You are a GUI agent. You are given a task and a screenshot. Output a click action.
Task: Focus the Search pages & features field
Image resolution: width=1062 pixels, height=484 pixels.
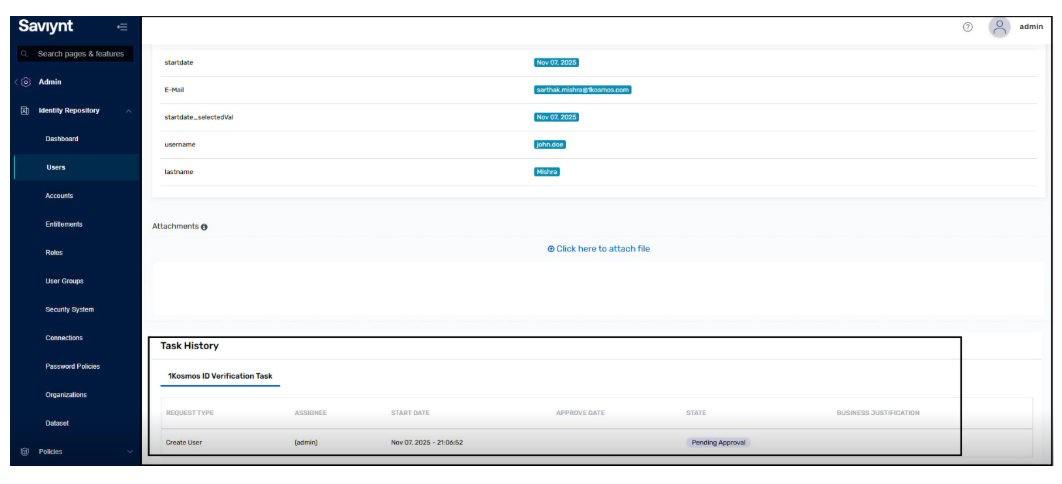[x=80, y=53]
